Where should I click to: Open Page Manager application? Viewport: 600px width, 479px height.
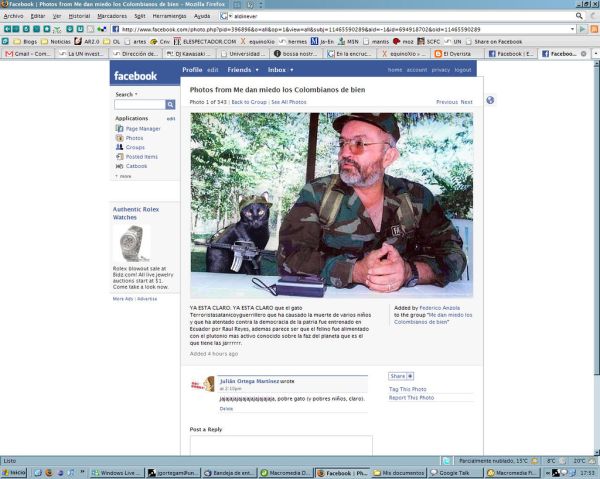[x=138, y=129]
